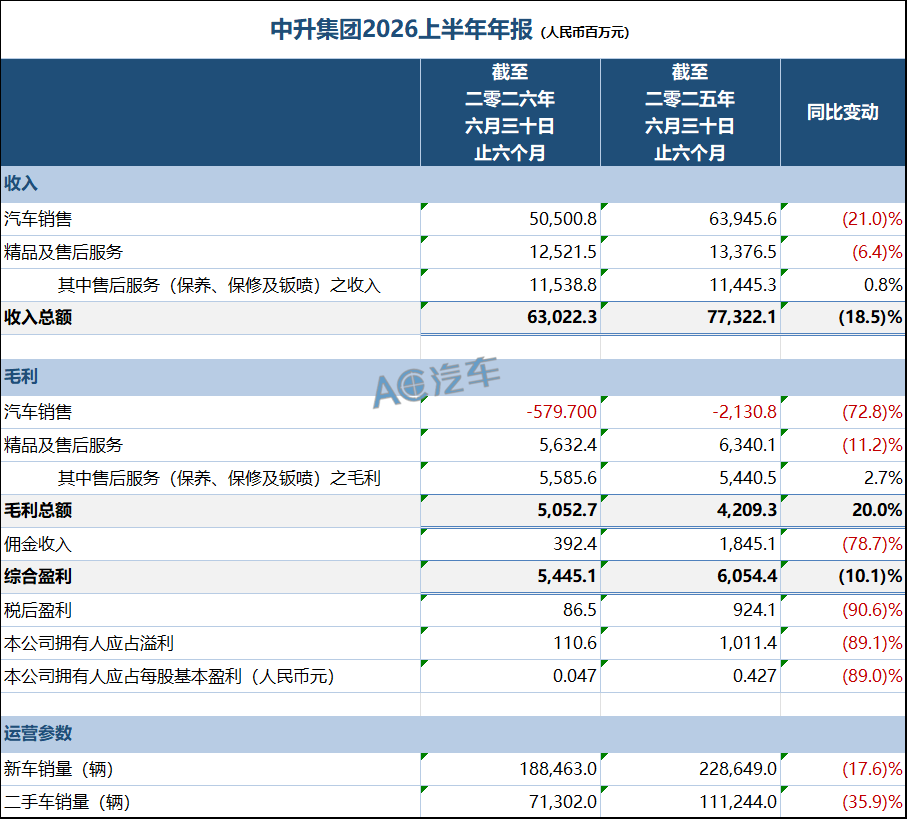
Task: Select the value 0.427 cell
Action: tap(690, 676)
